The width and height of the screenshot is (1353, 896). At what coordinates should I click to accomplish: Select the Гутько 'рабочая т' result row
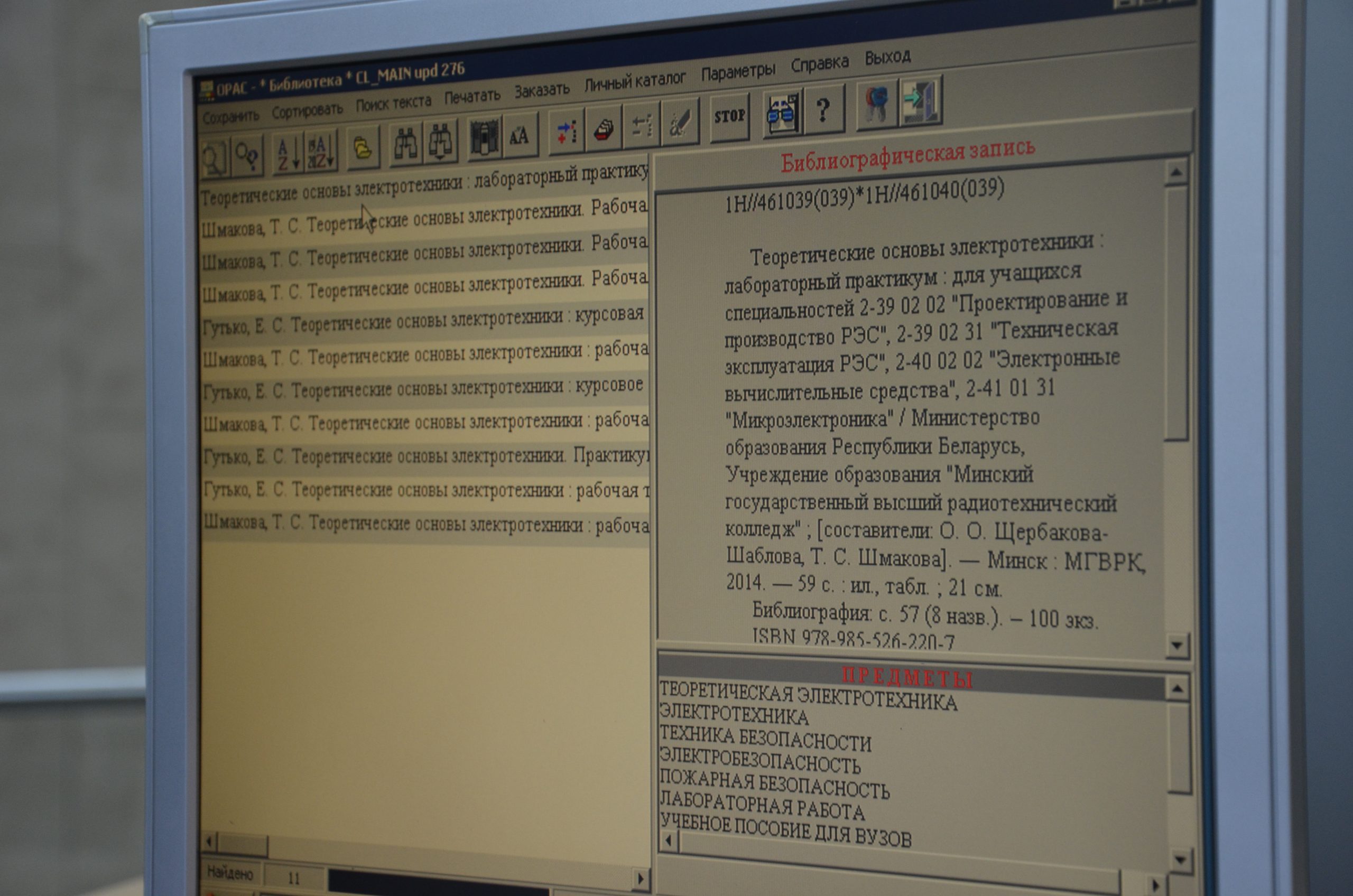point(425,490)
